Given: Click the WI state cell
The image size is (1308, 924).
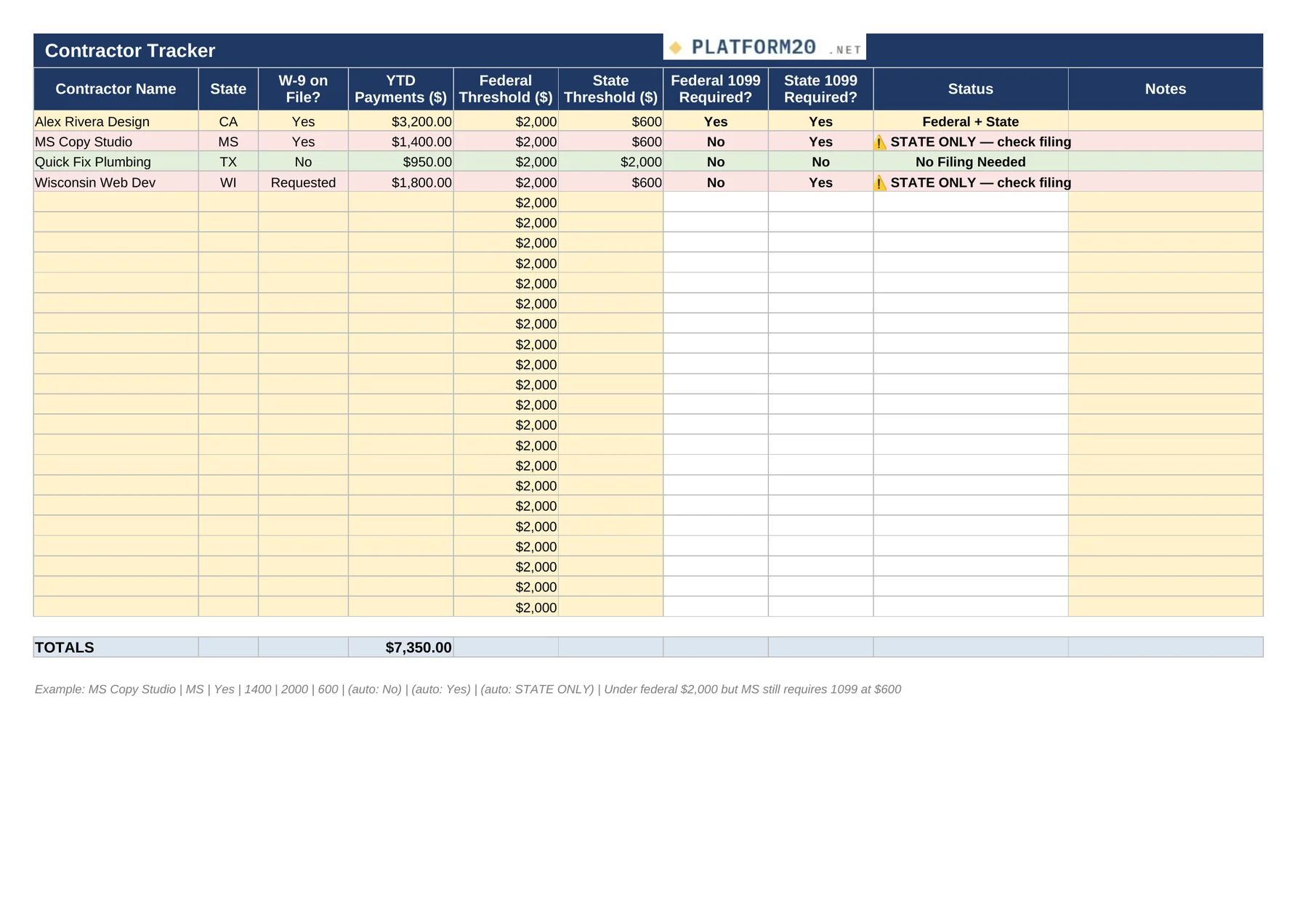Looking at the screenshot, I should click(228, 182).
